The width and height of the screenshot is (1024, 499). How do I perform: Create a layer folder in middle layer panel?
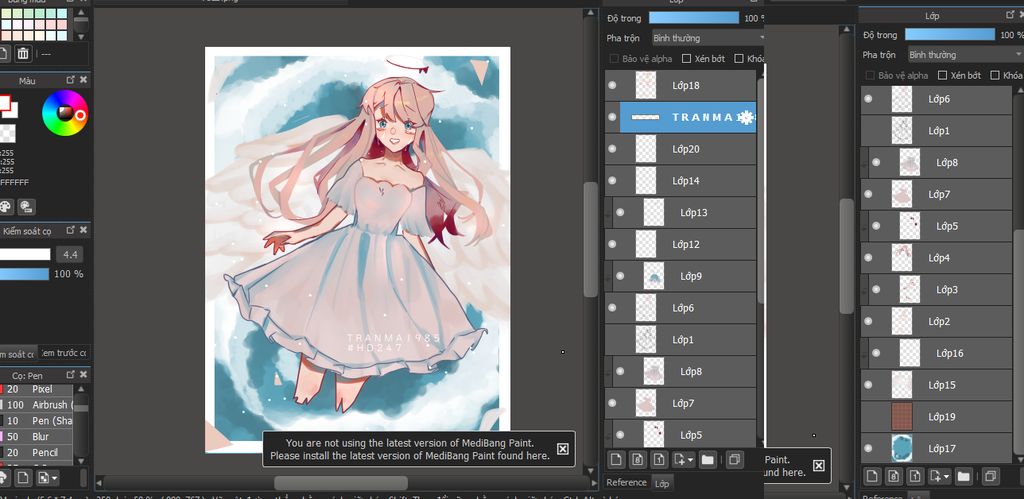coord(707,460)
